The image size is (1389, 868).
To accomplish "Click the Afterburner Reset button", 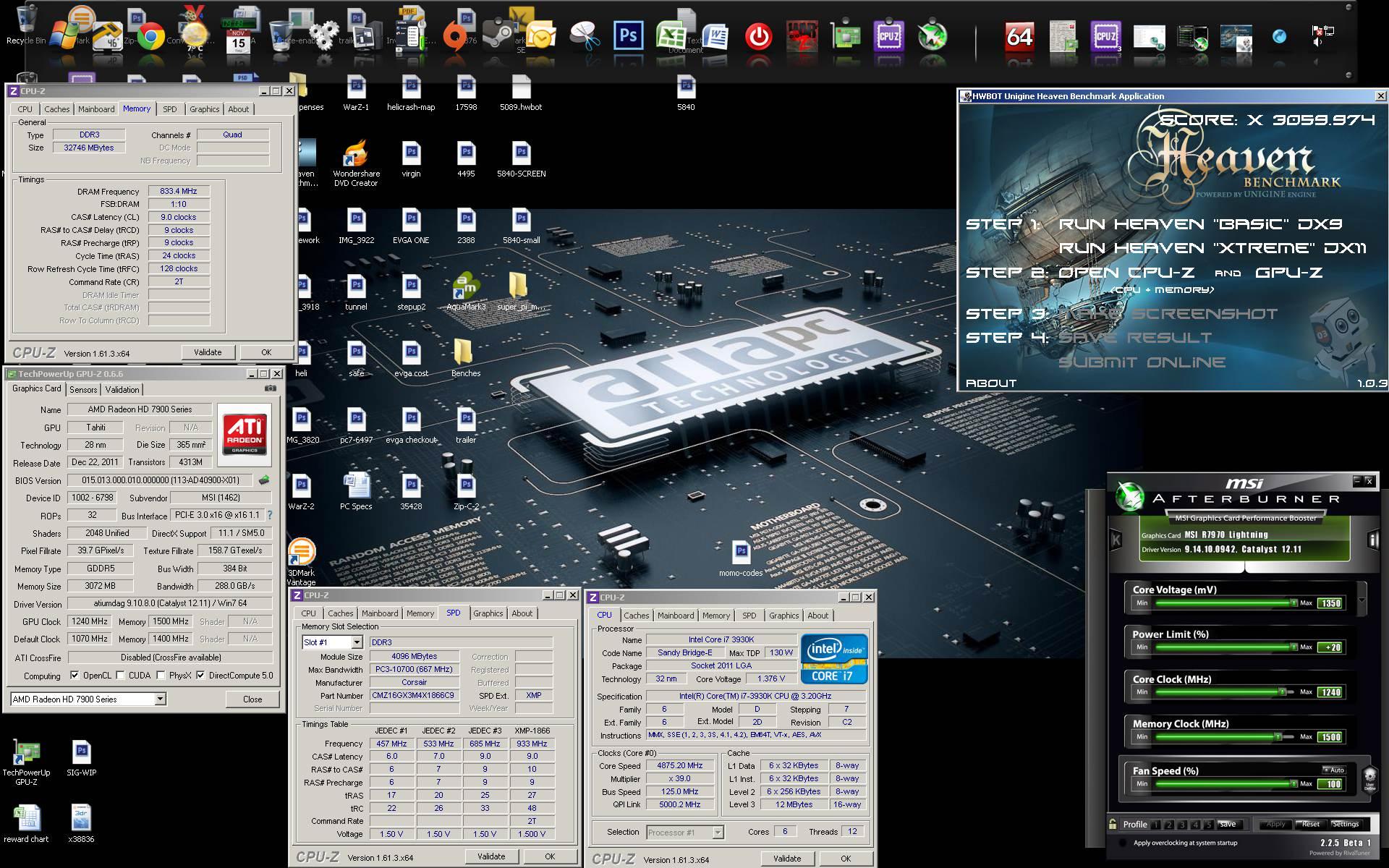I will click(x=1310, y=825).
